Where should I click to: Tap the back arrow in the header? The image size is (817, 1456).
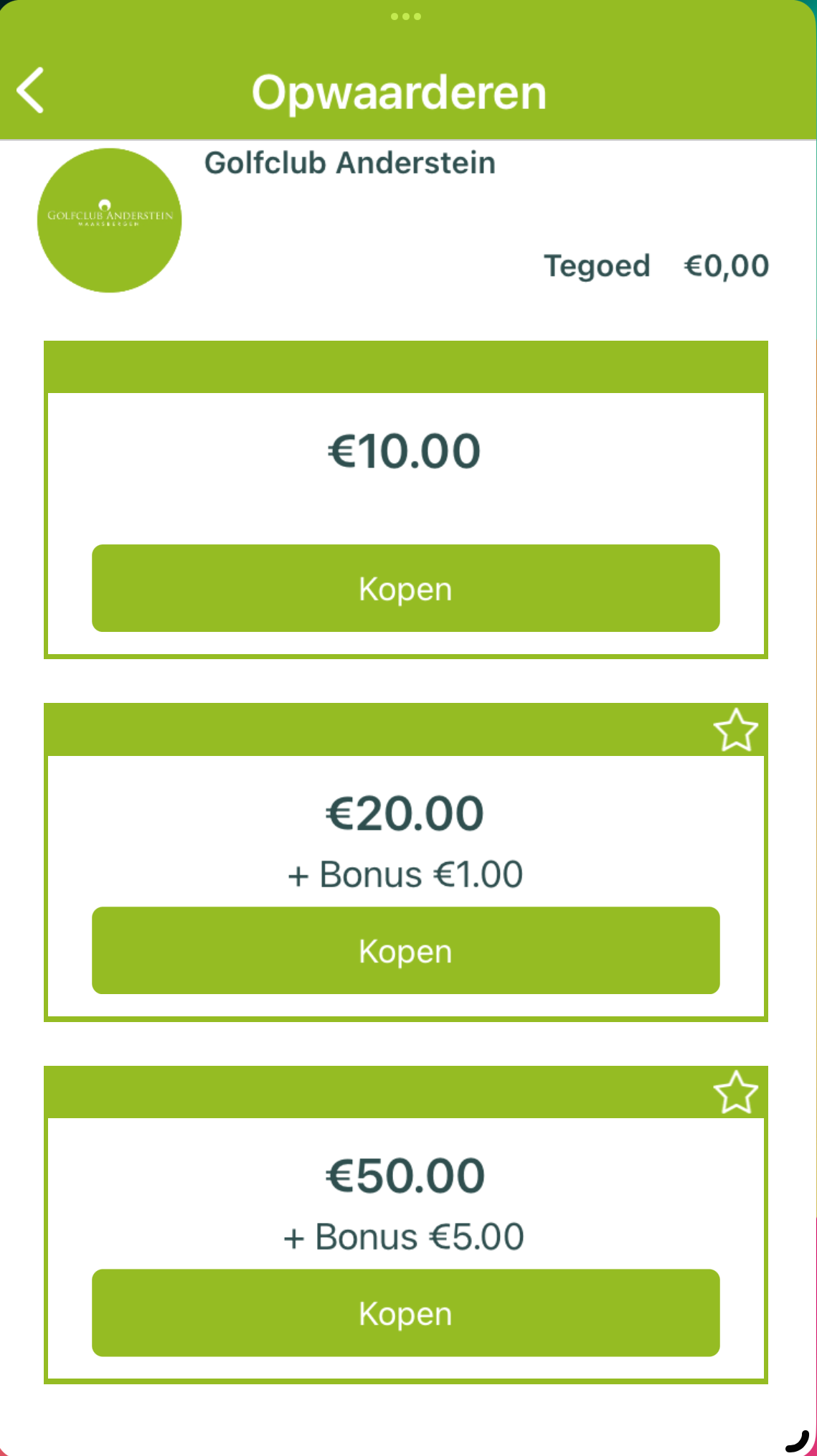tap(31, 90)
